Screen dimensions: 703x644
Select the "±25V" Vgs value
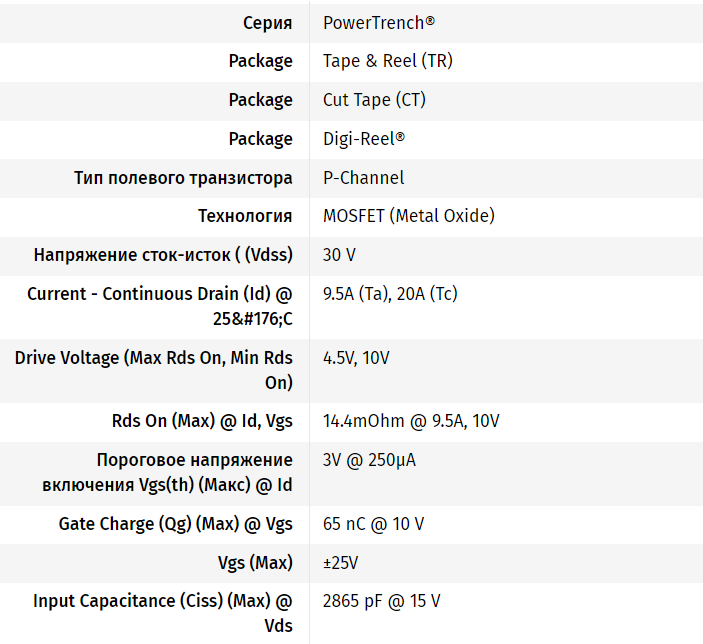tap(340, 563)
